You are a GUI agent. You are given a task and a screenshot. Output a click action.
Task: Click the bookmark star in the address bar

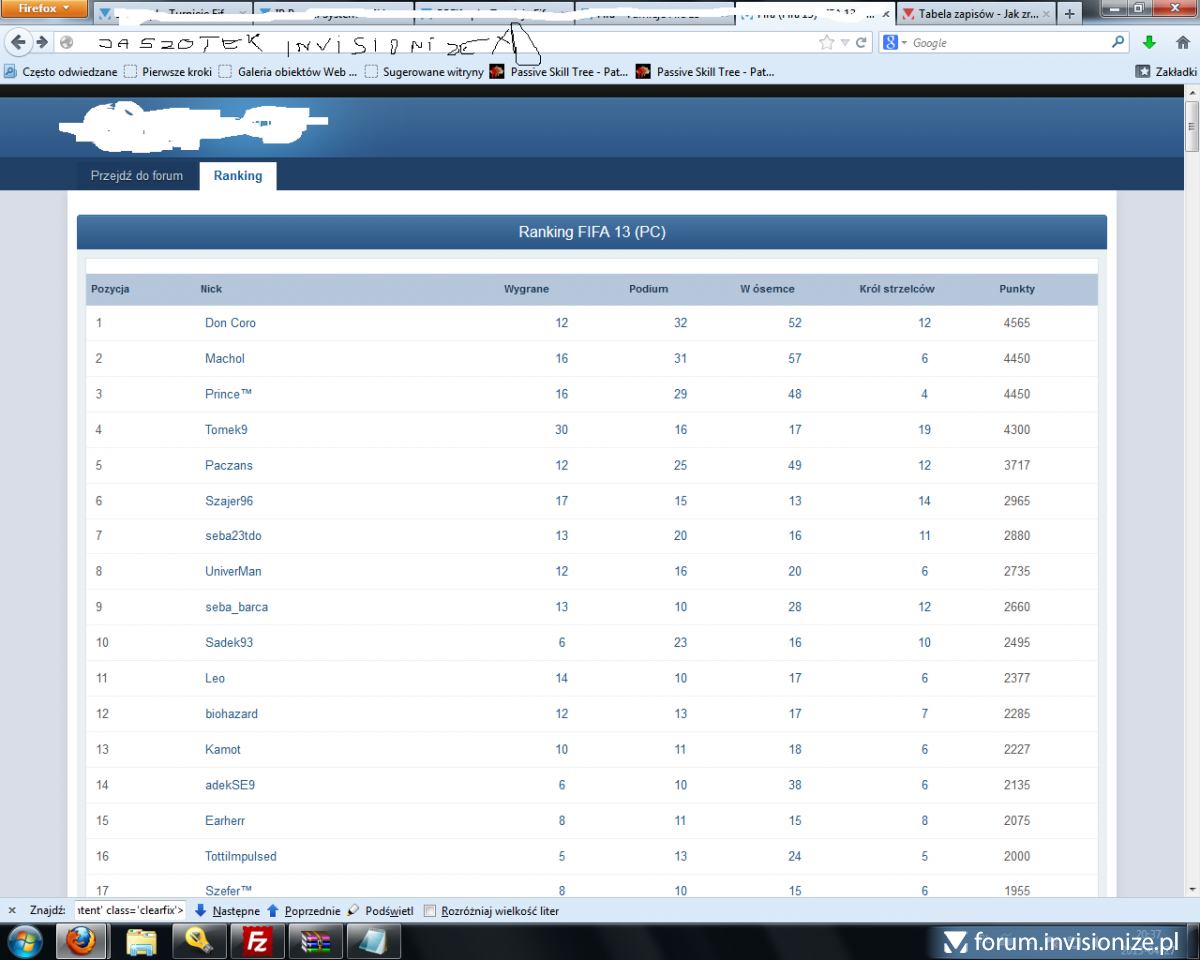point(826,43)
